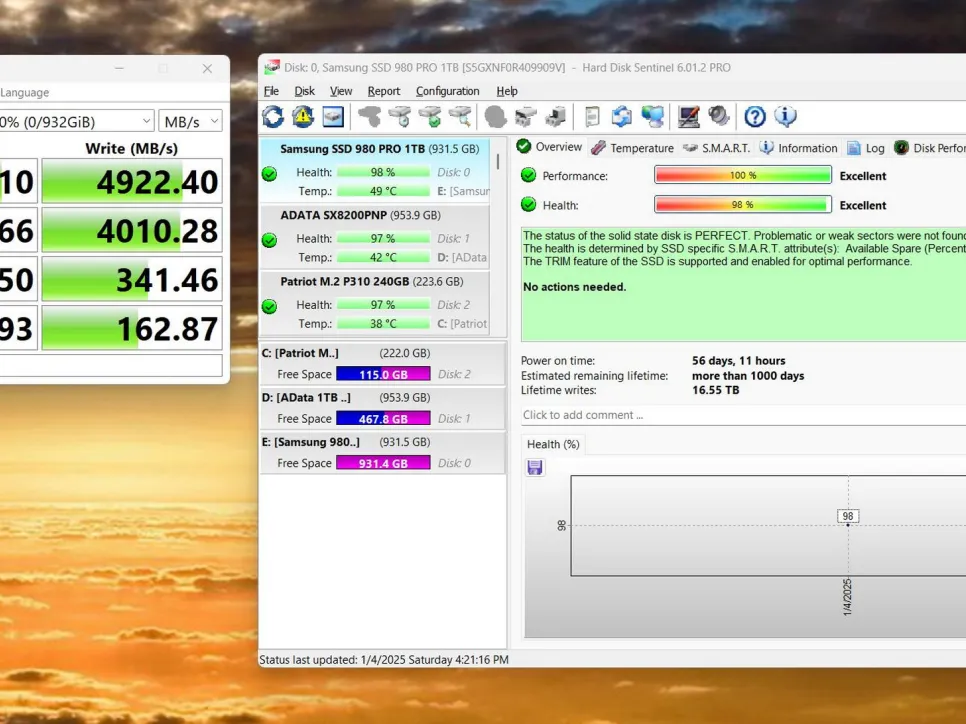Viewport: 966px width, 724px height.
Task: Open the Configuration menu
Action: pos(447,91)
